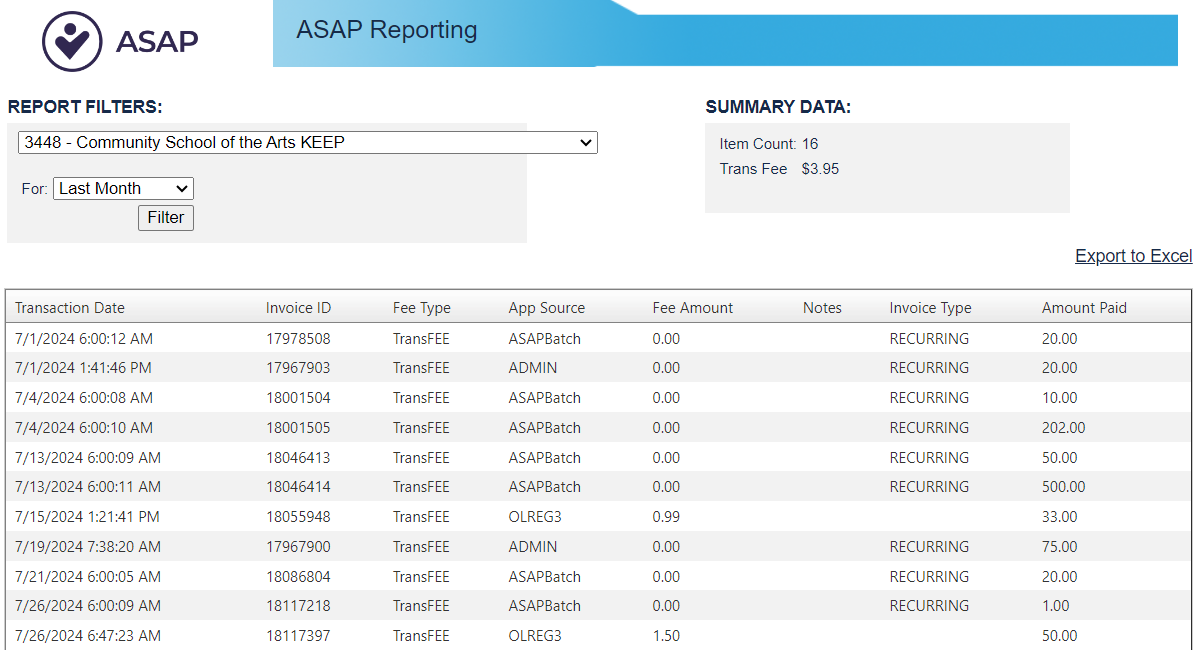Image resolution: width=1200 pixels, height=650 pixels.
Task: Click OLREG3 app source for invoice 18055948
Action: click(535, 517)
